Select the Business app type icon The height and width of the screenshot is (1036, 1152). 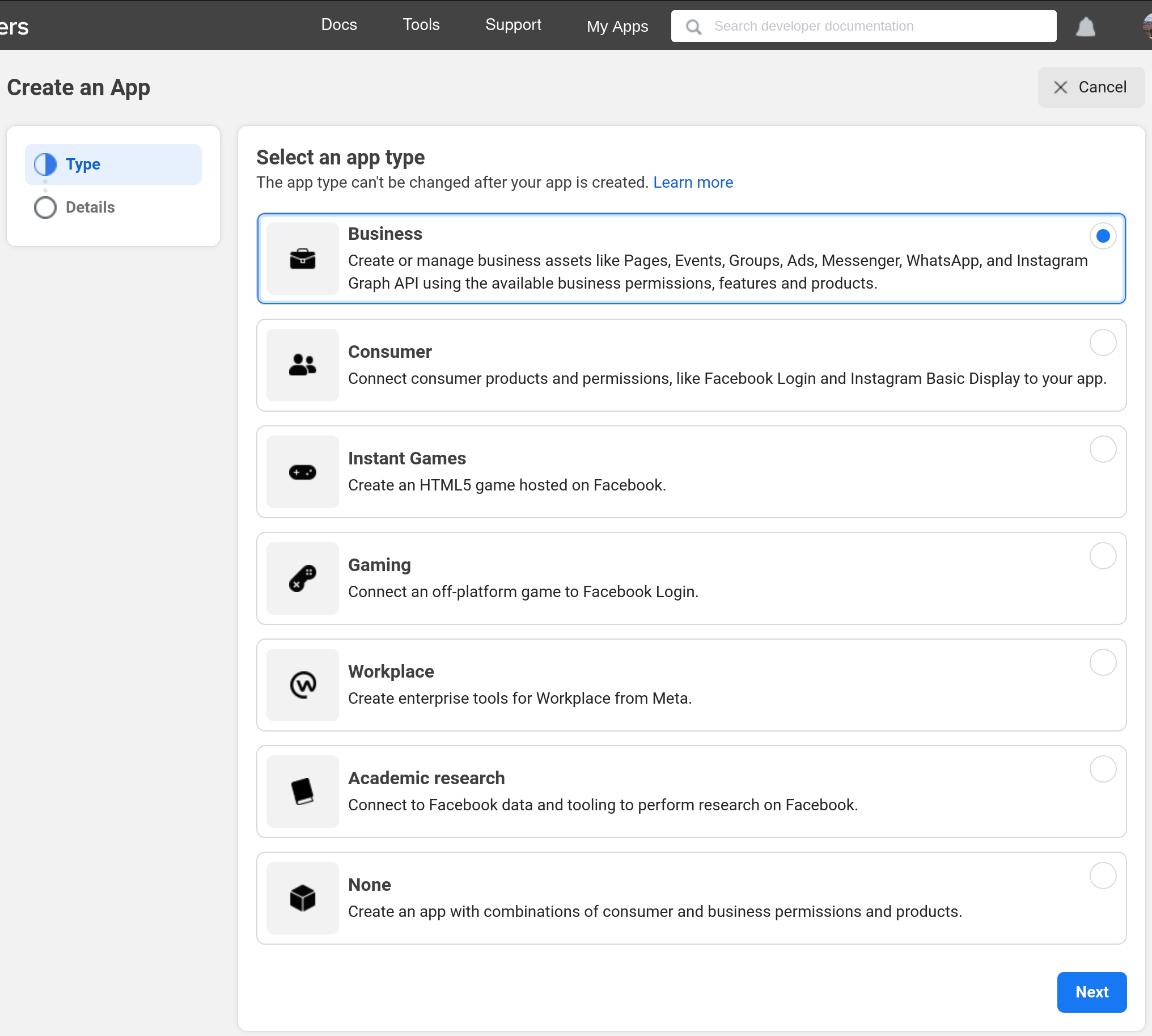click(303, 258)
